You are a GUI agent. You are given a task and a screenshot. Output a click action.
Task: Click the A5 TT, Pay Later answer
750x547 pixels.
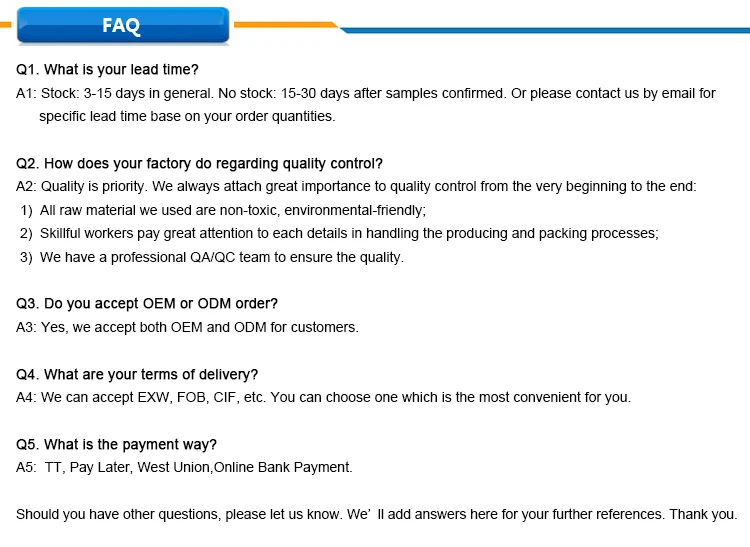click(184, 467)
